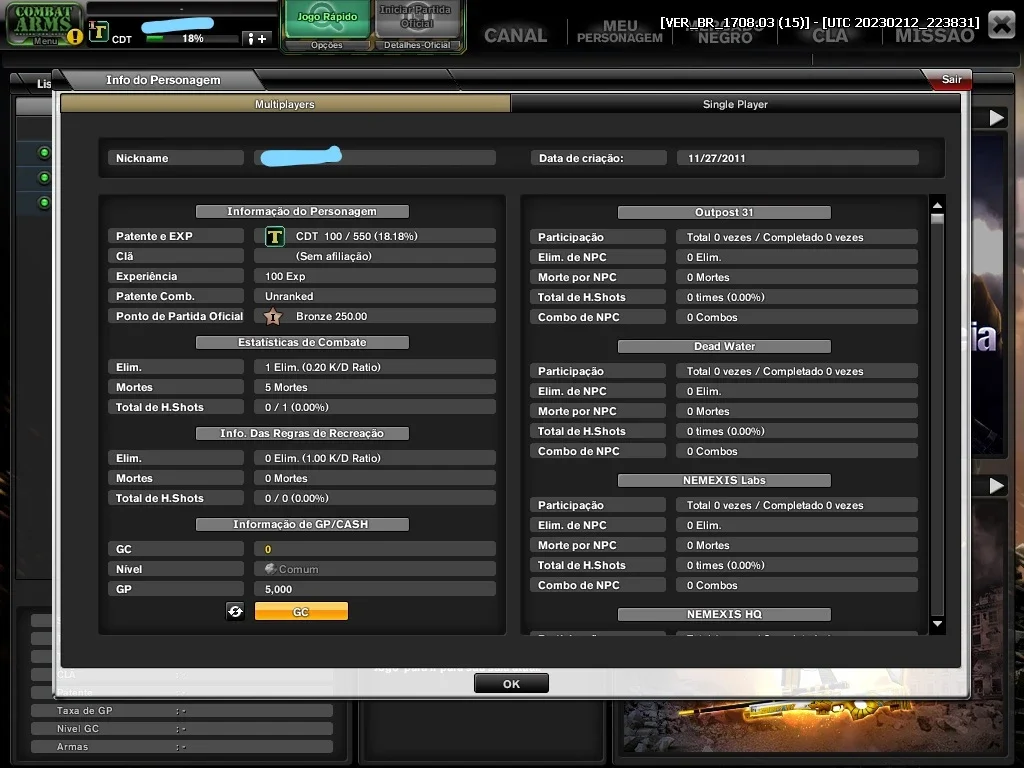The height and width of the screenshot is (768, 1024).
Task: Click the add friend plus icon
Action: [x=255, y=39]
